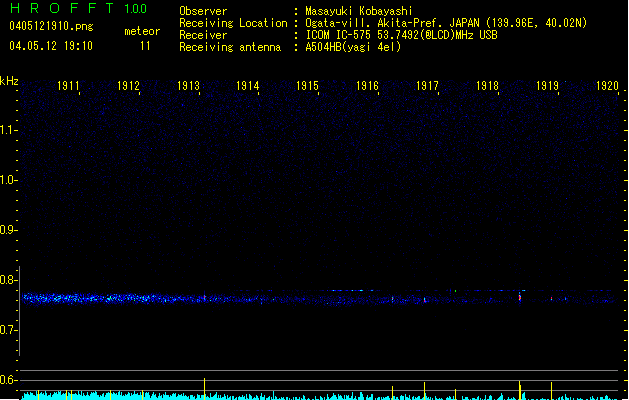The height and width of the screenshot is (400, 629).
Task: Click the 0.7 kHz frequency label
Action: click(x=7, y=330)
